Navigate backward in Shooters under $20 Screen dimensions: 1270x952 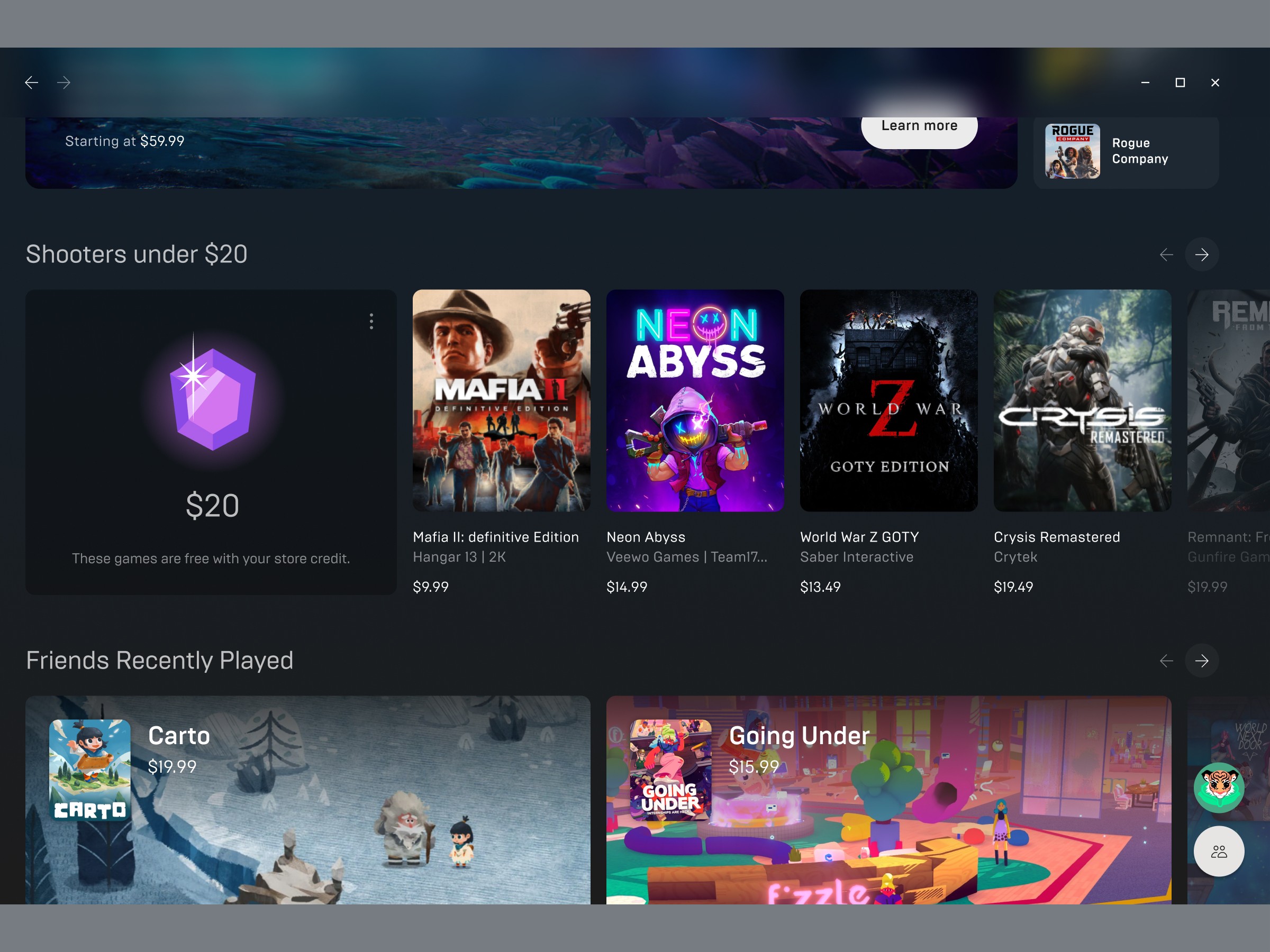pyautogui.click(x=1166, y=254)
